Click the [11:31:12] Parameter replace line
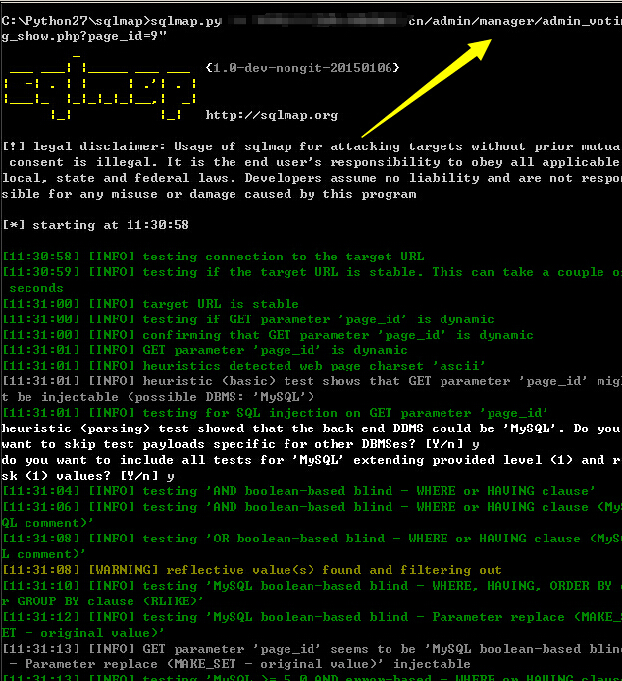 (311, 617)
